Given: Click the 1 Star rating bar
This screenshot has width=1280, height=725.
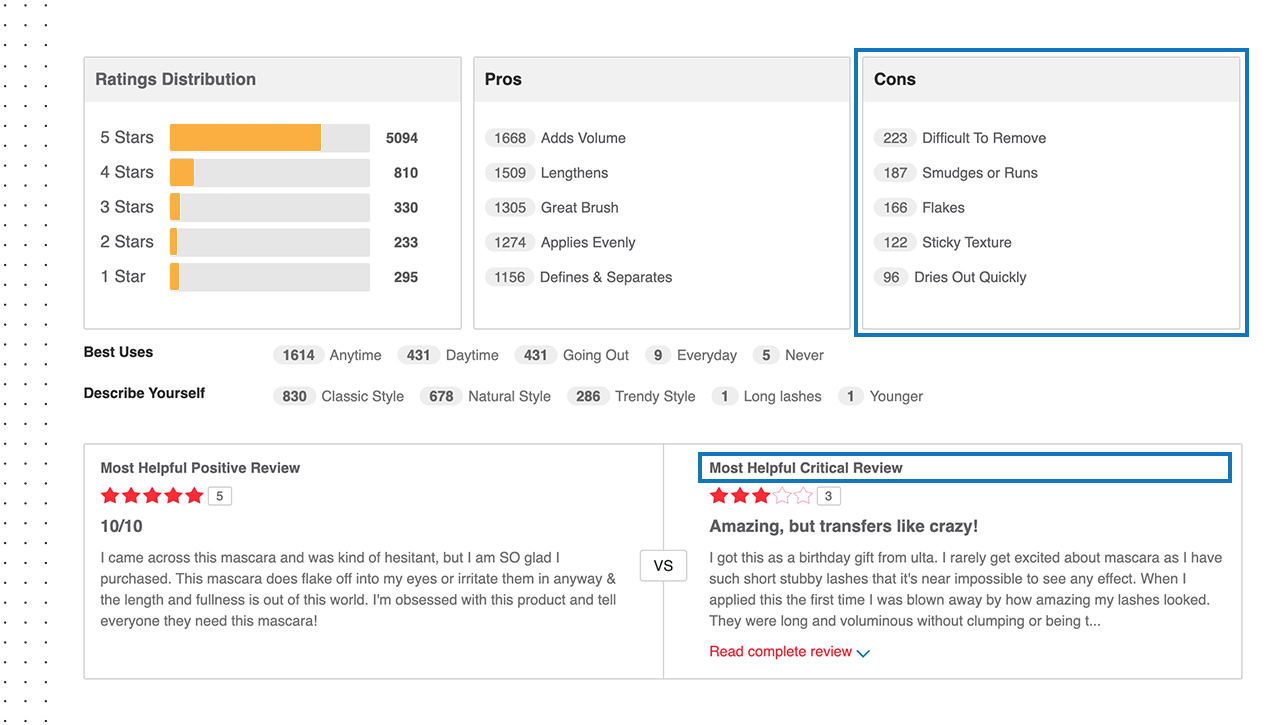Looking at the screenshot, I should (x=270, y=277).
